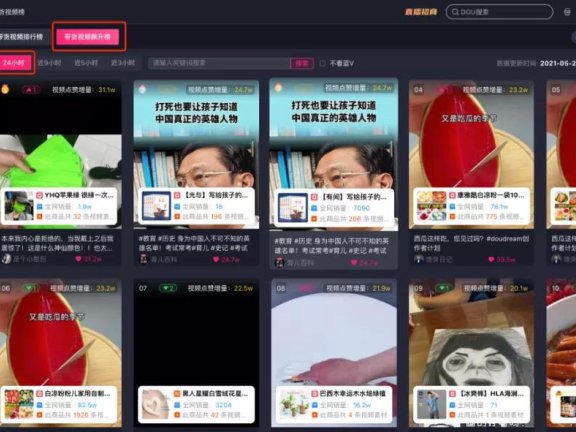The image size is (576, 432).
Task: Open product link 巴西木幸运木水培绿植
Action: 352,394
